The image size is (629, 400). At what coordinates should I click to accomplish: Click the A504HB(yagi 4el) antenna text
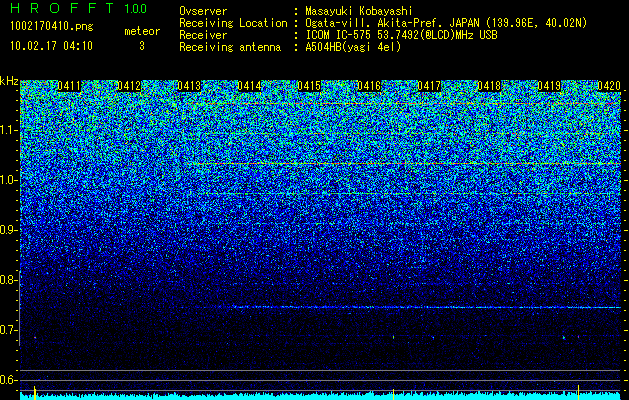(353, 47)
